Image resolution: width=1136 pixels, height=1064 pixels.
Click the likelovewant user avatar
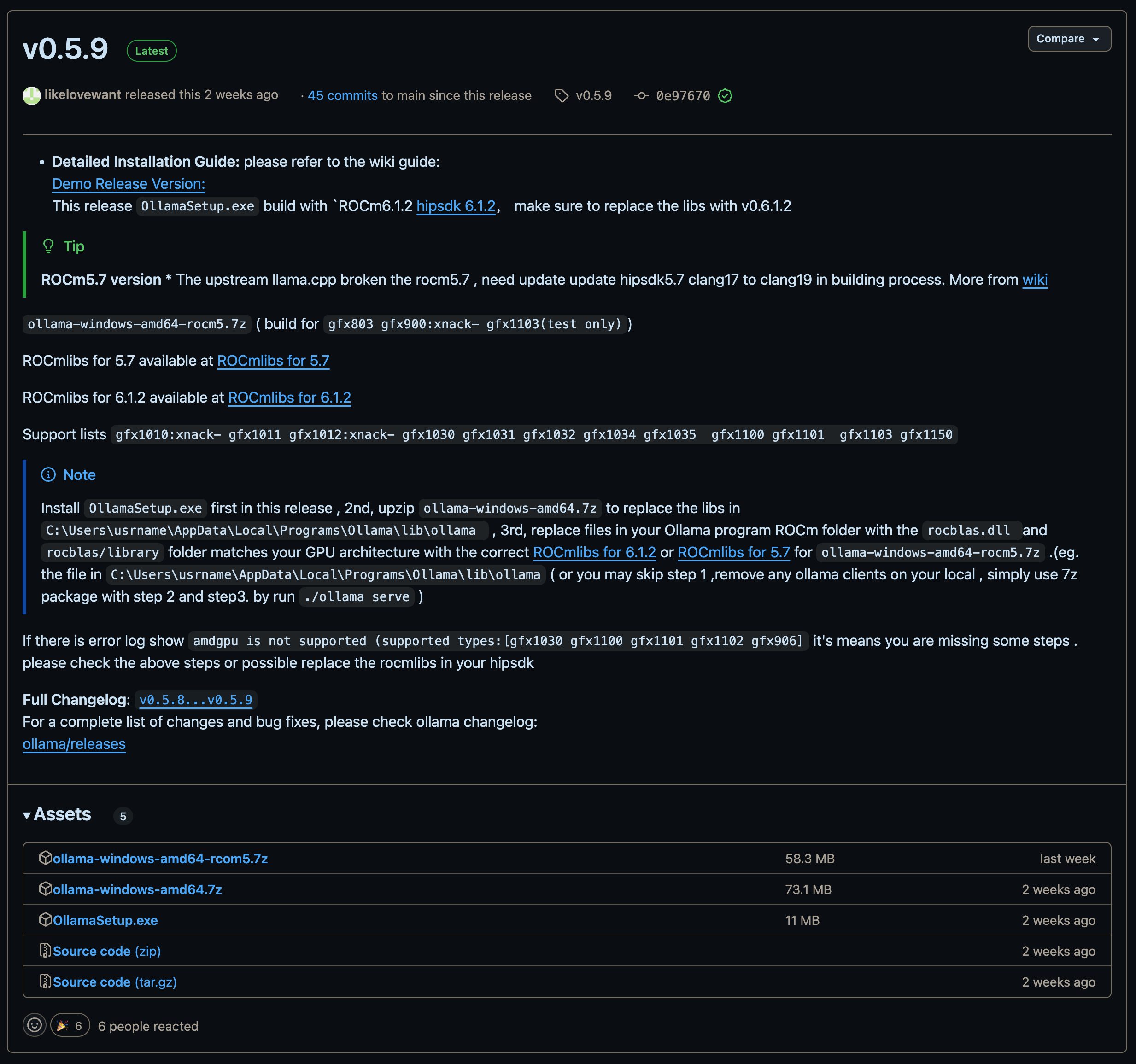[x=31, y=95]
